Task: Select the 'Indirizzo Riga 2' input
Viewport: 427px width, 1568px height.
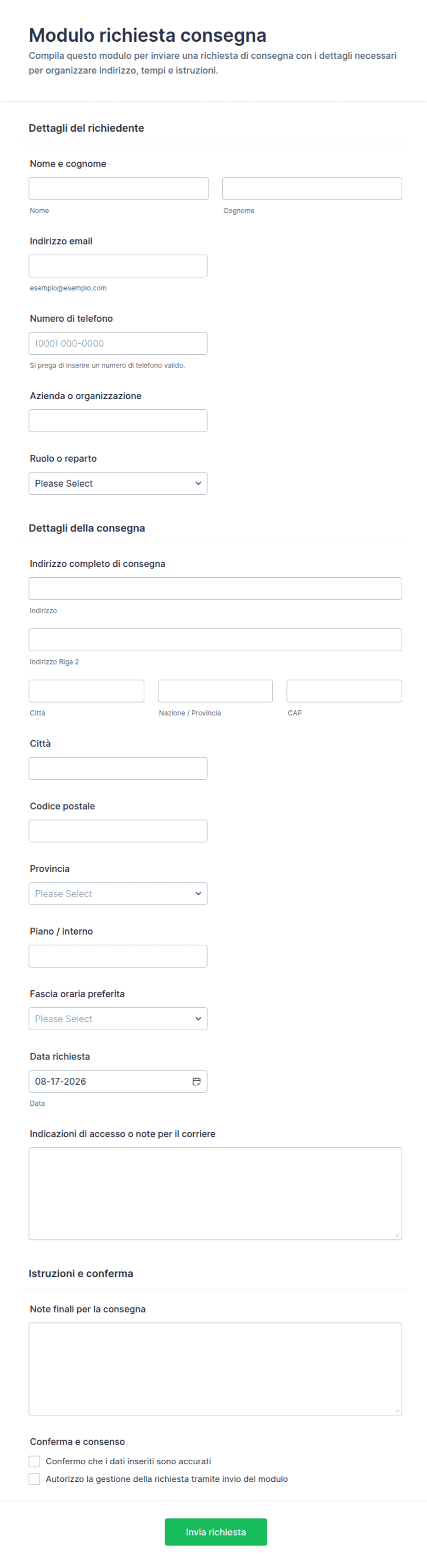Action: tap(215, 640)
